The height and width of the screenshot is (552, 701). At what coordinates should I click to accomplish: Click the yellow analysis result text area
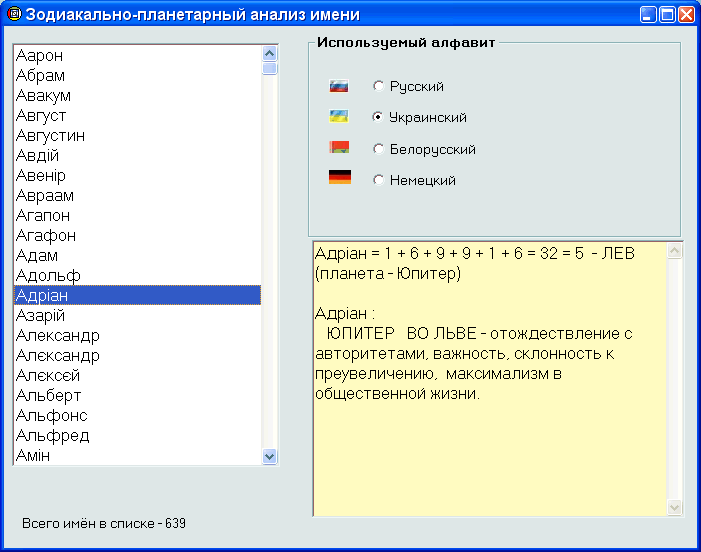pyautogui.click(x=490, y=379)
